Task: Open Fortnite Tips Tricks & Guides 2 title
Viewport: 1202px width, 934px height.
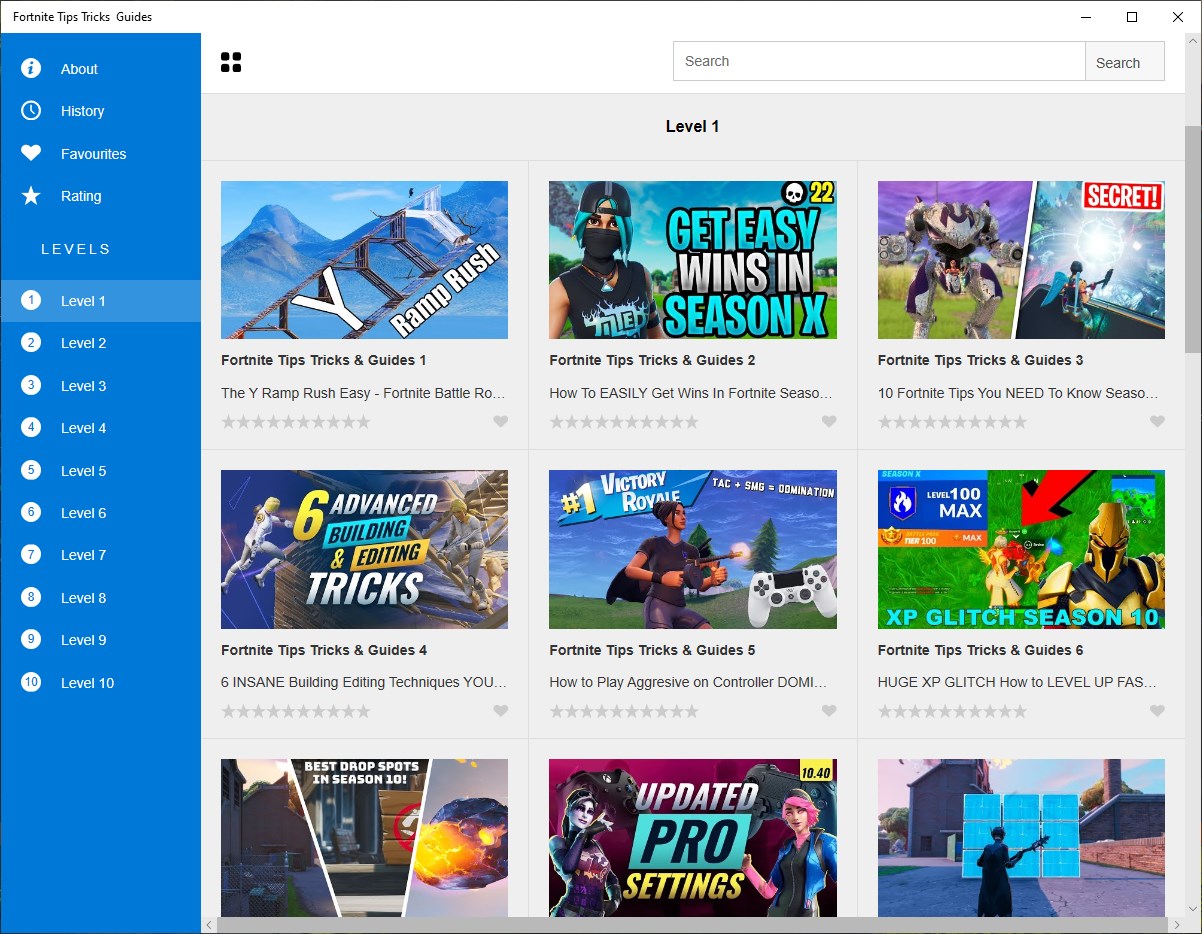Action: pos(652,360)
